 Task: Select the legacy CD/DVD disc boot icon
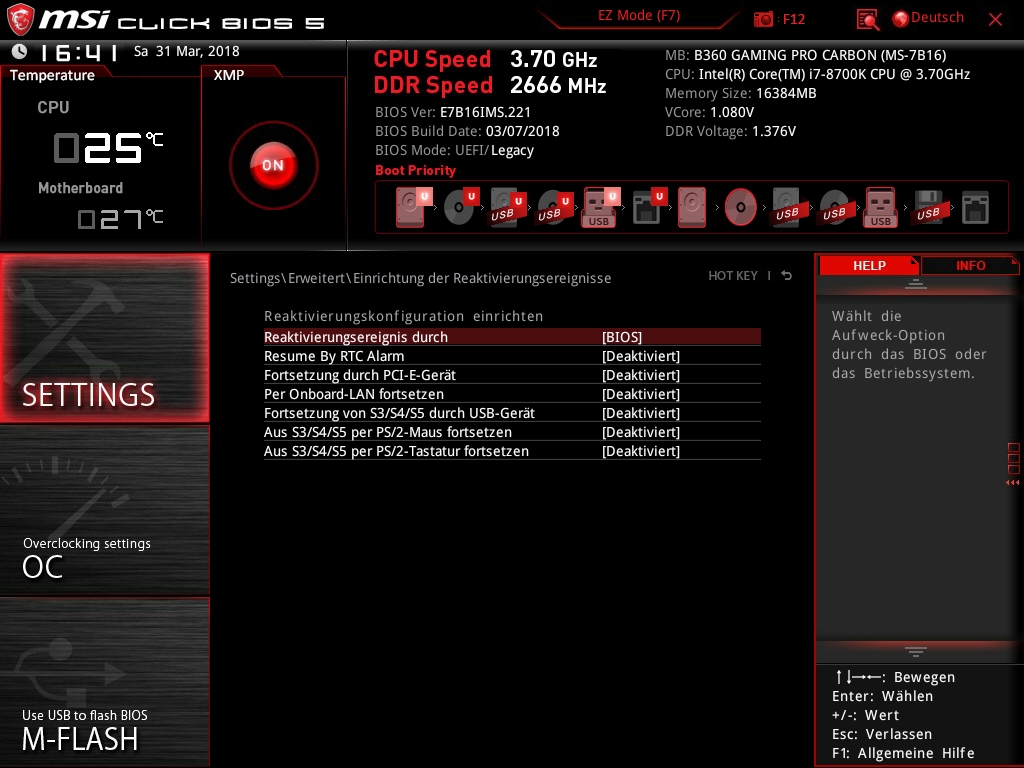[x=740, y=208]
